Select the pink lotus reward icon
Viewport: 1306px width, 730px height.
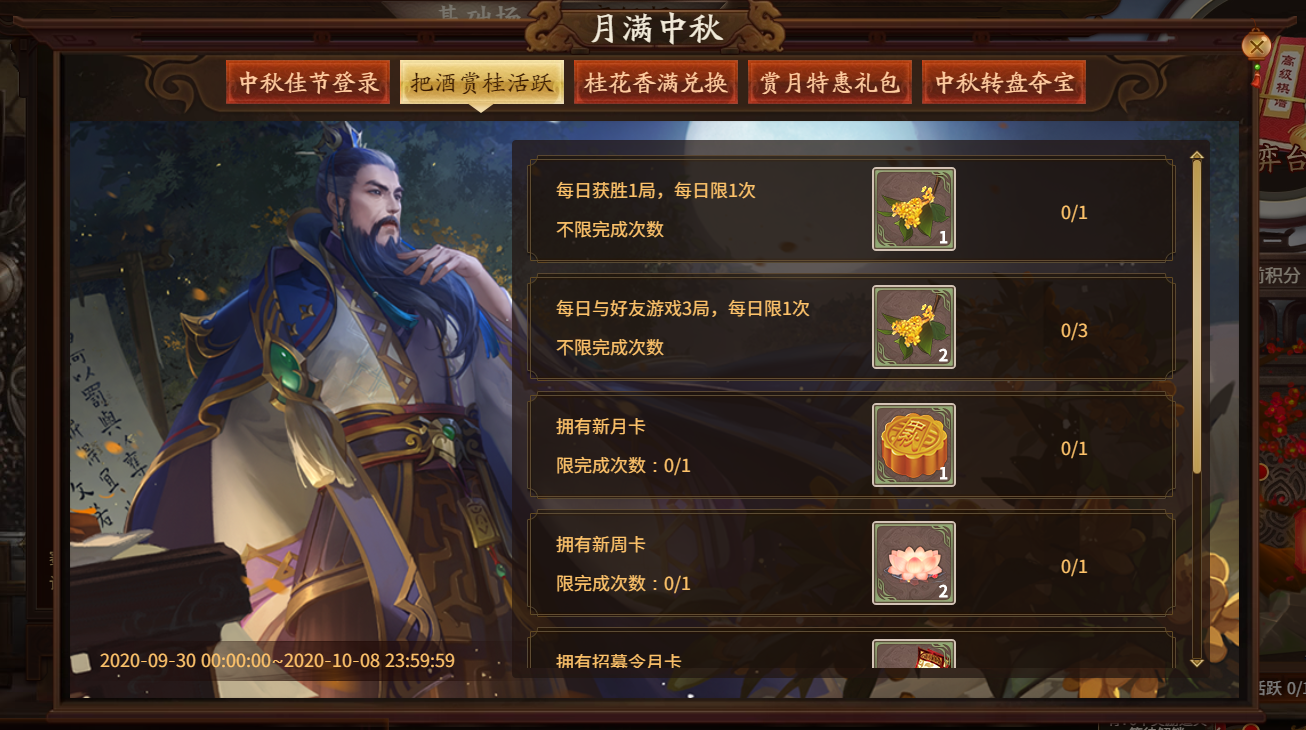click(914, 563)
